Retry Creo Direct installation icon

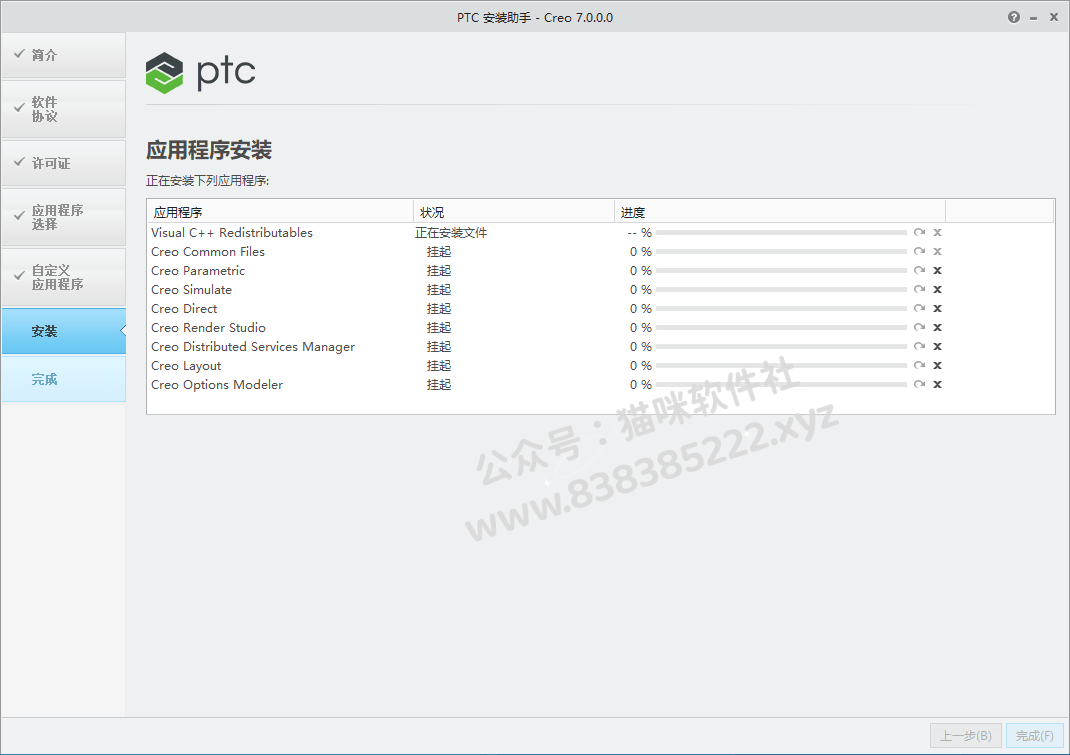click(919, 309)
